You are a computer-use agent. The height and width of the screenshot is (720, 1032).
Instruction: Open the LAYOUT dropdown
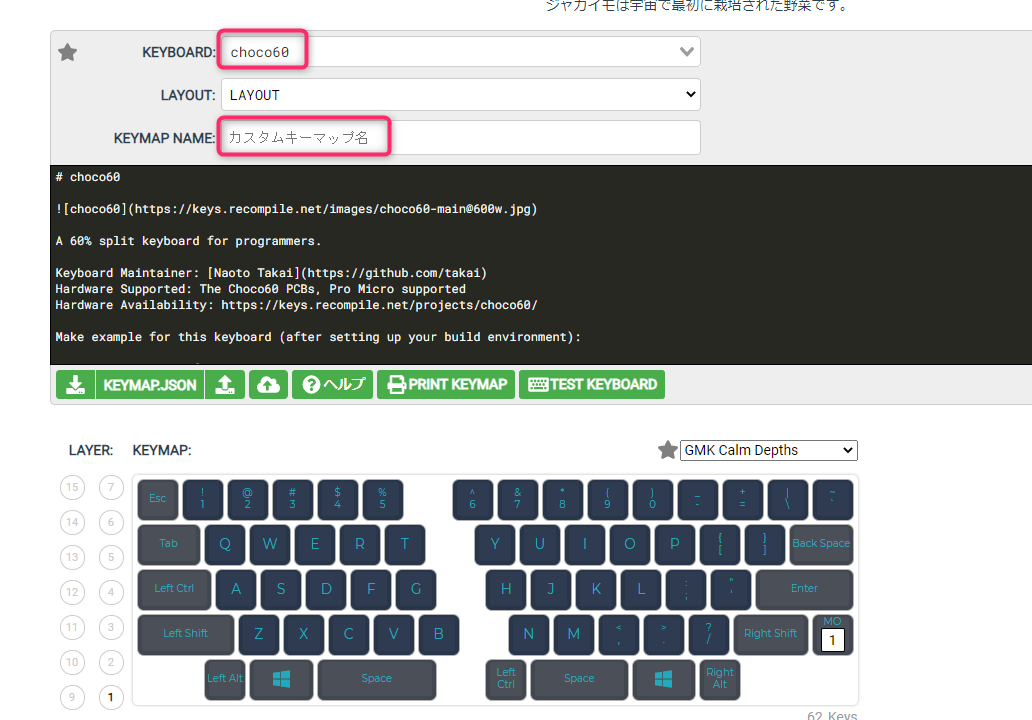point(460,95)
